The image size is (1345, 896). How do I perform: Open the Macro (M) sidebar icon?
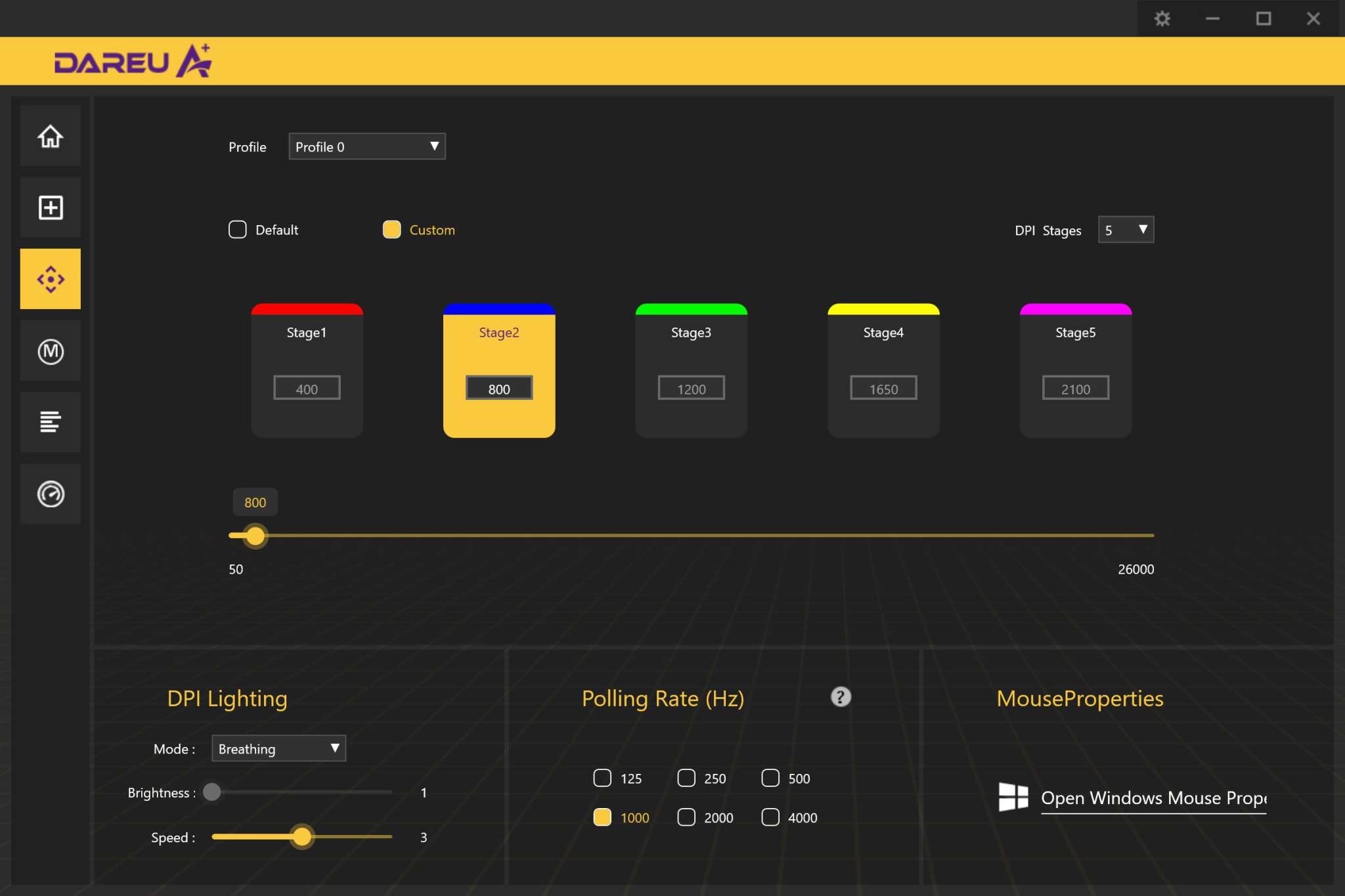click(50, 351)
